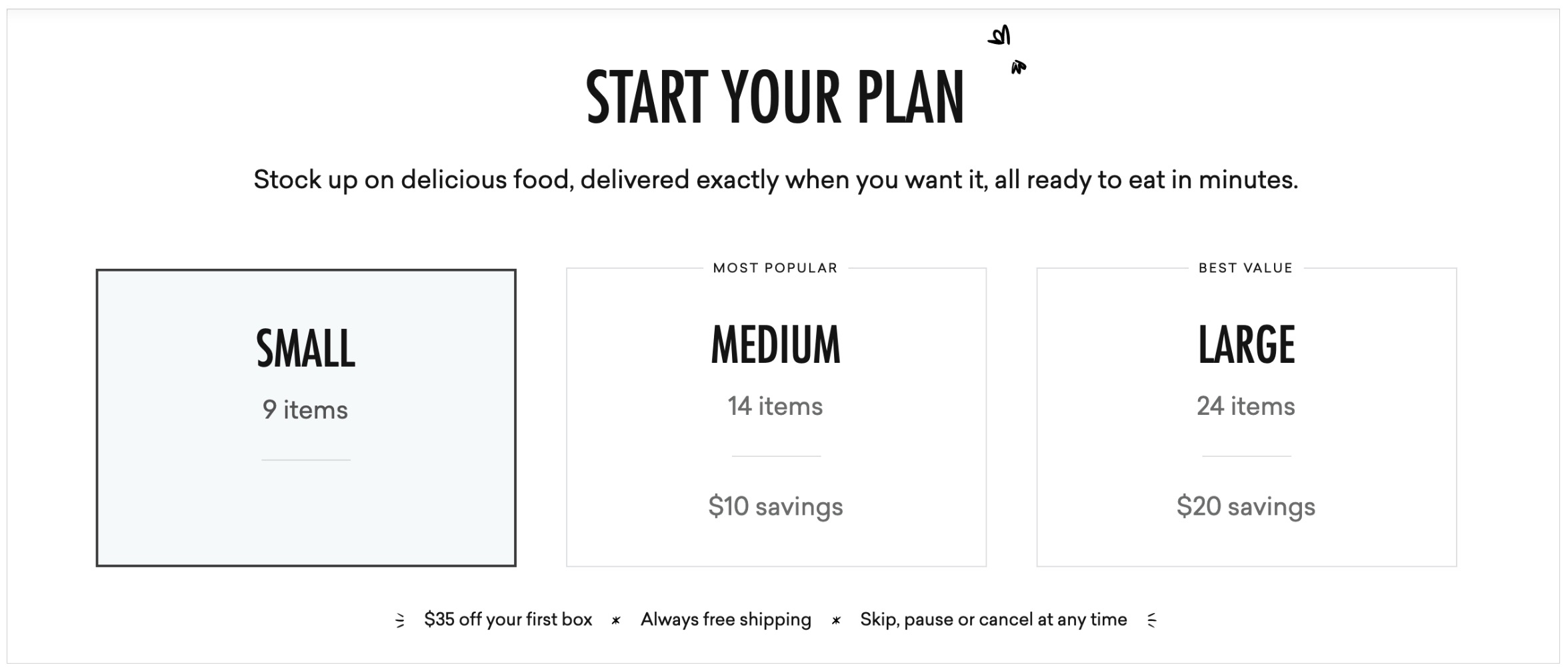Screen dimensions: 1568x671
Task: Click the "Best Value" badge label
Action: [x=1245, y=268]
